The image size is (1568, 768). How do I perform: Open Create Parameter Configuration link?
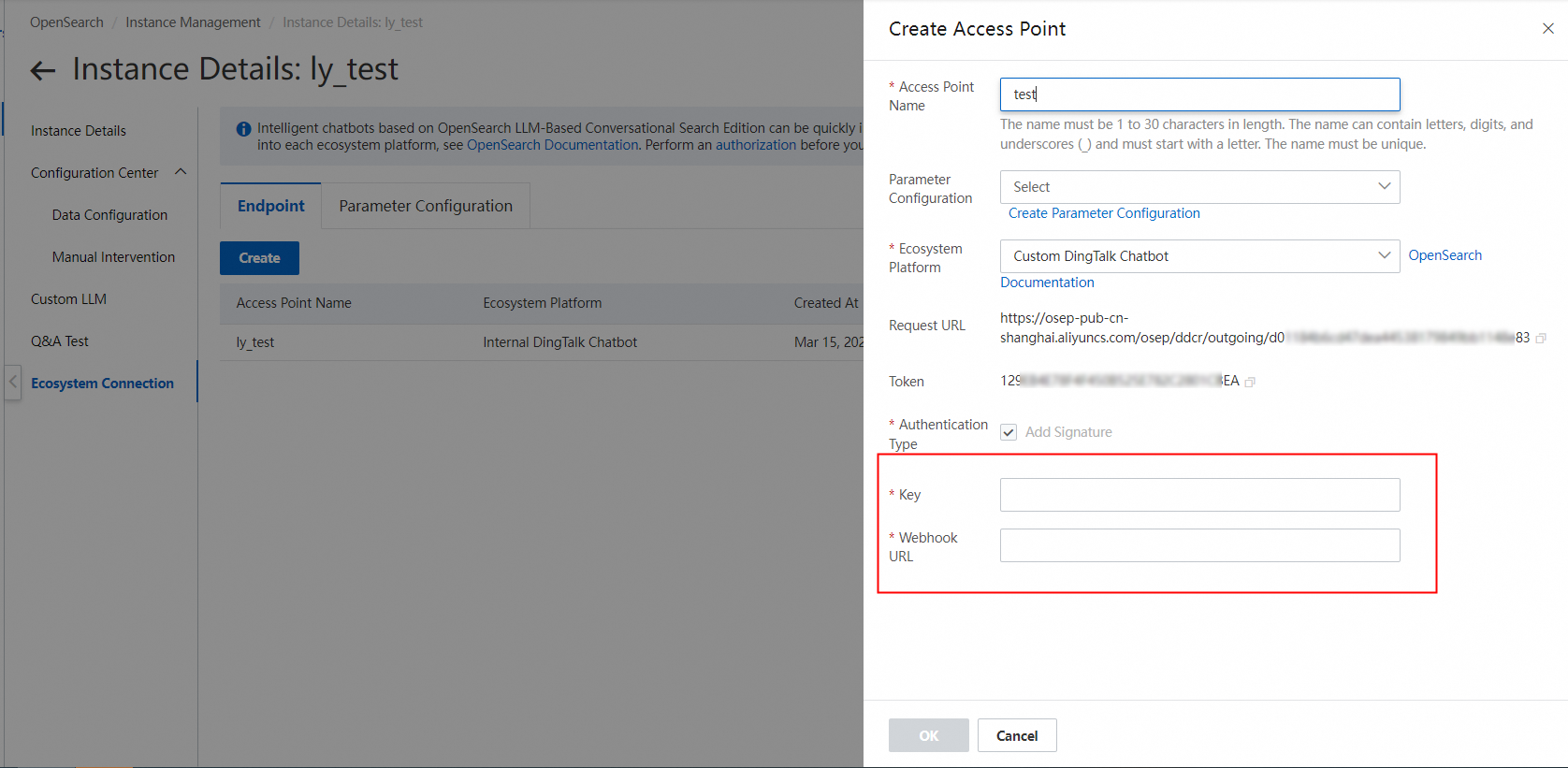click(x=1104, y=213)
